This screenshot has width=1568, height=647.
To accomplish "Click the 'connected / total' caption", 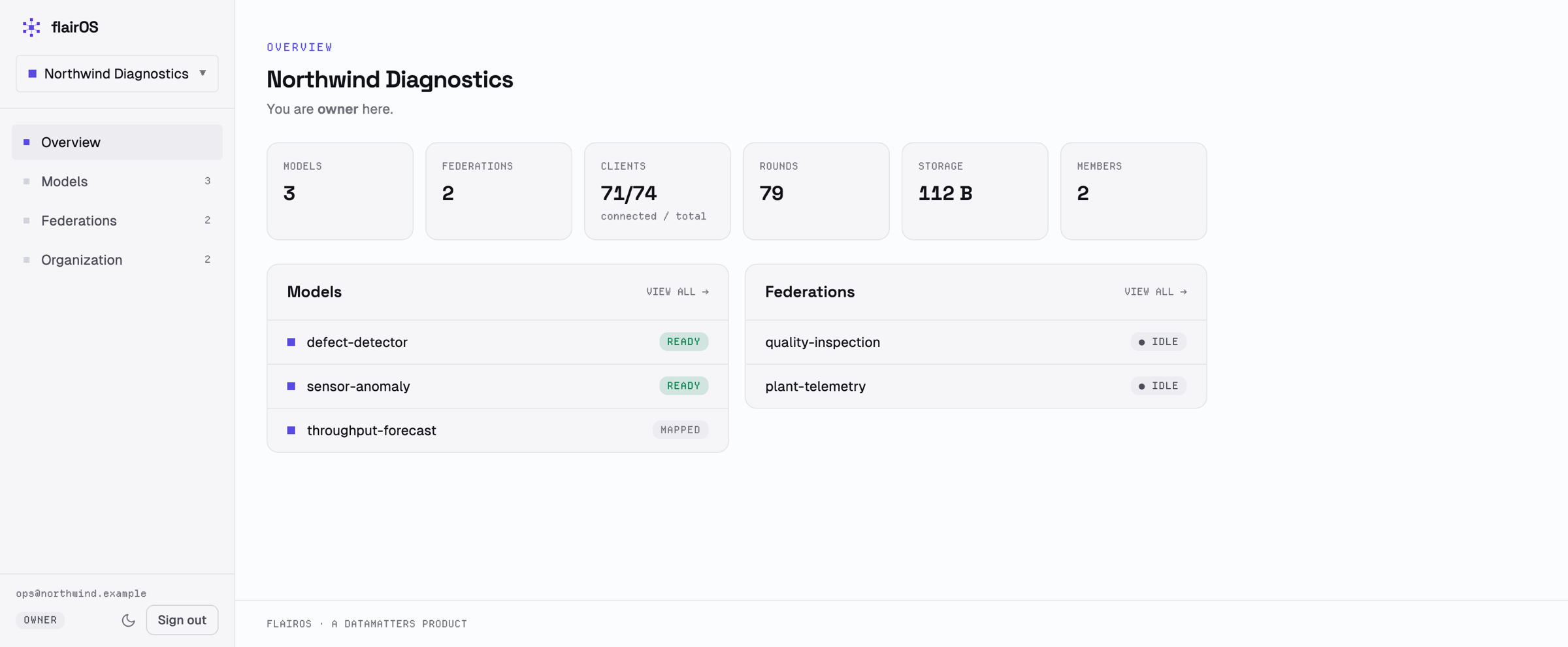I will click(653, 216).
